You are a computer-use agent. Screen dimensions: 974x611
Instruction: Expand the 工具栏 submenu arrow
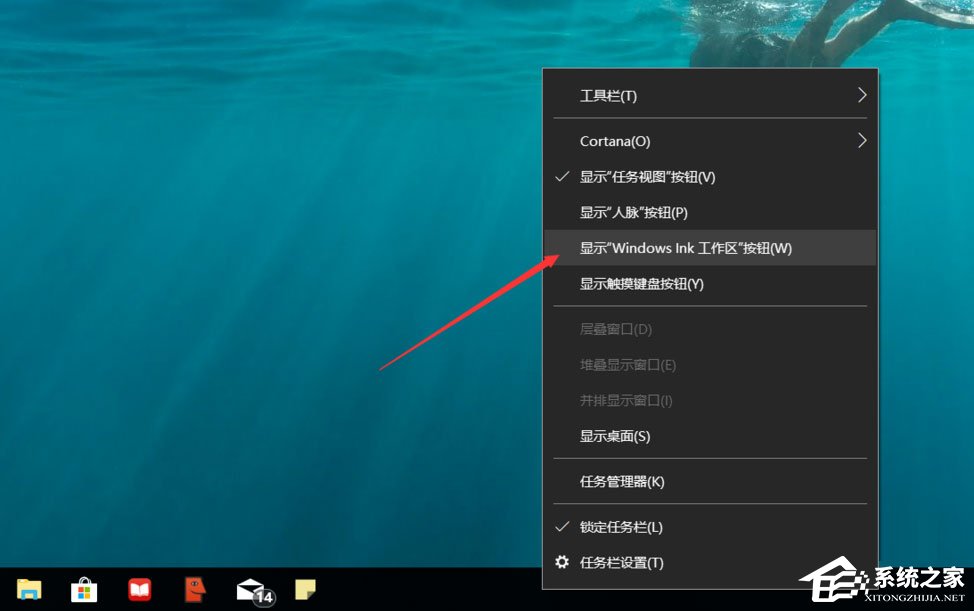[861, 95]
